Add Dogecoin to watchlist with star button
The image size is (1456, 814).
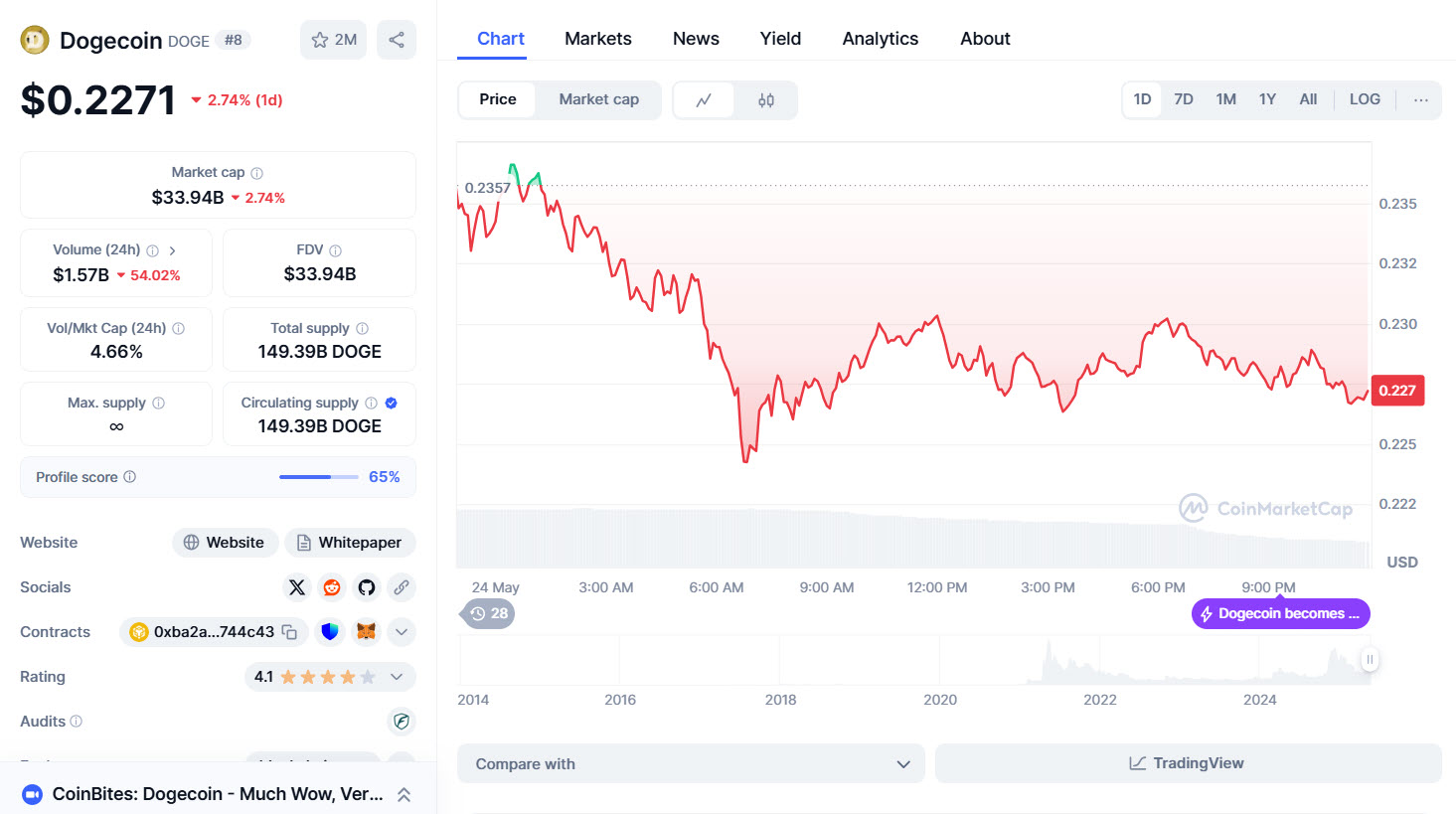point(334,40)
